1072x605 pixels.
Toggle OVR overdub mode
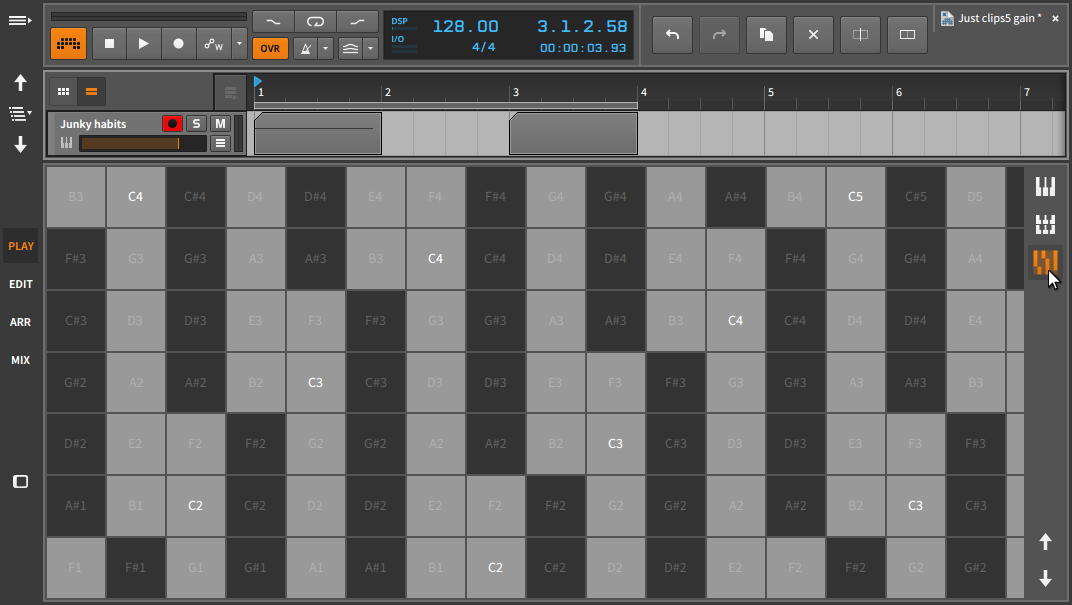point(269,48)
